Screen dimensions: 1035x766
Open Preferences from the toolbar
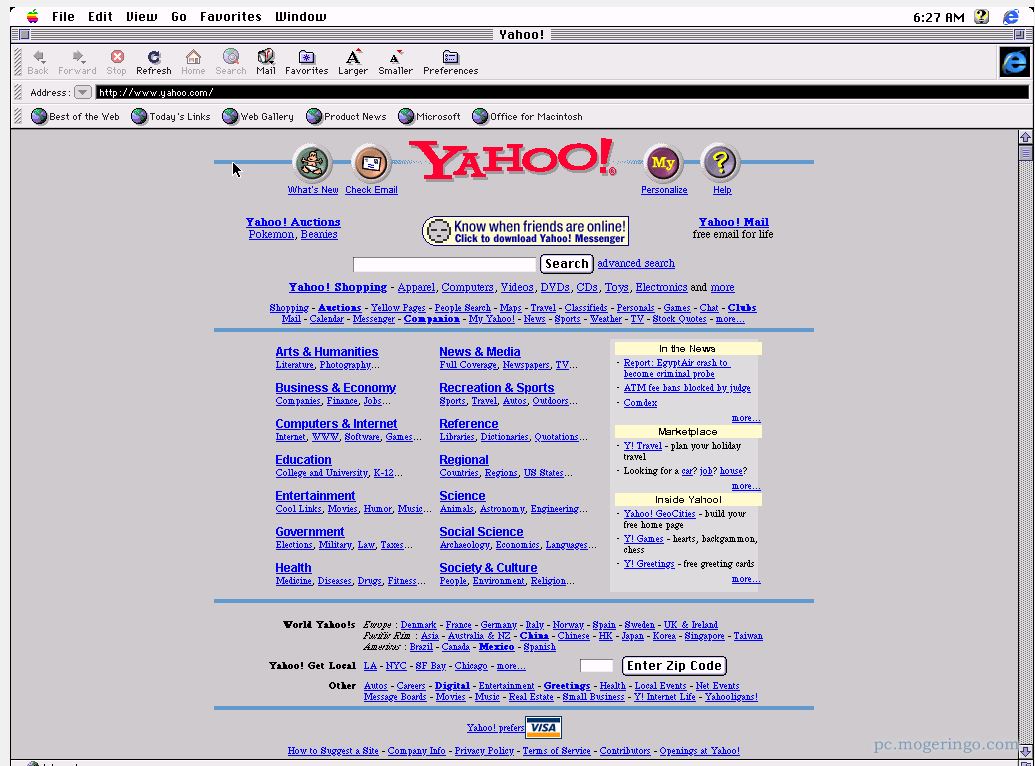point(451,62)
